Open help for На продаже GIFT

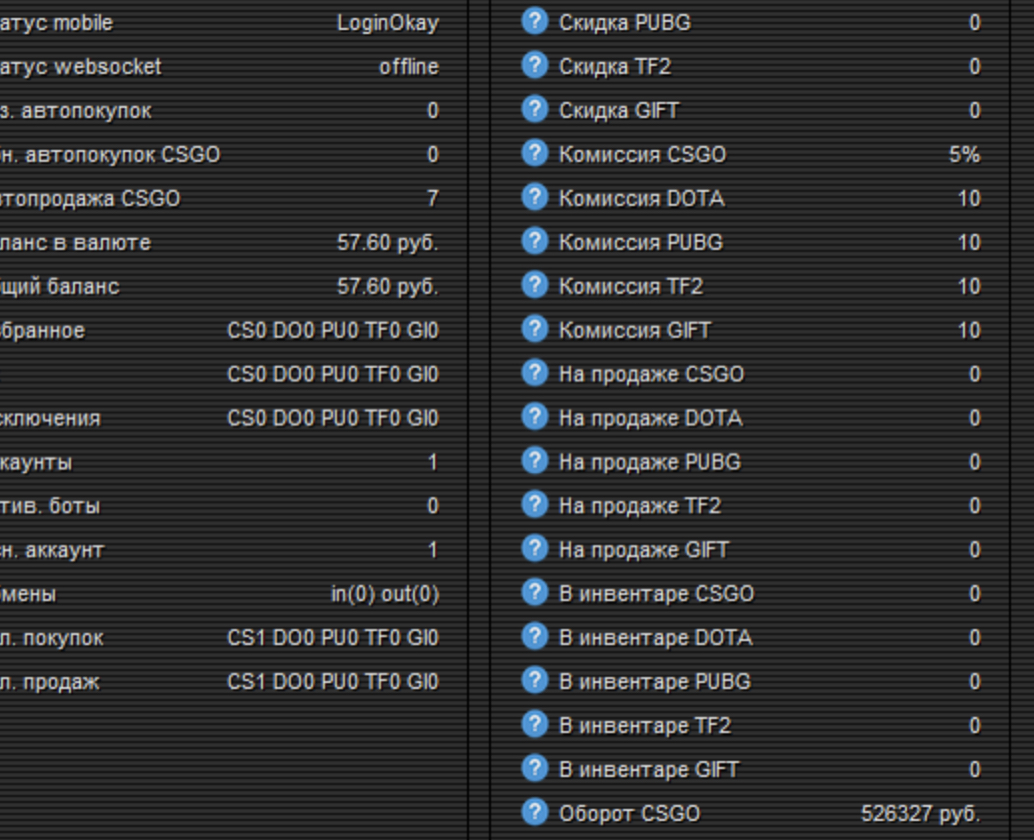(535, 548)
